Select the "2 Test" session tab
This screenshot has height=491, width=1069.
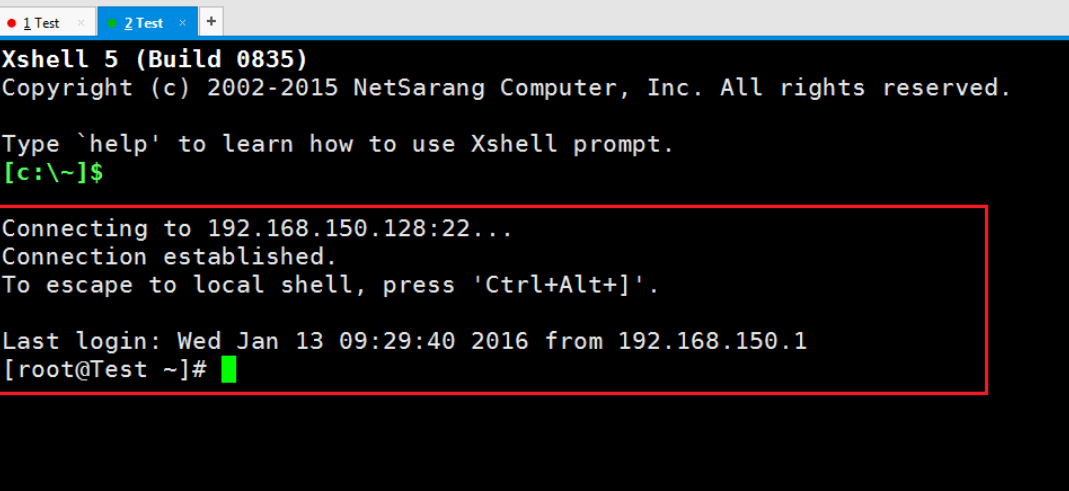click(147, 22)
